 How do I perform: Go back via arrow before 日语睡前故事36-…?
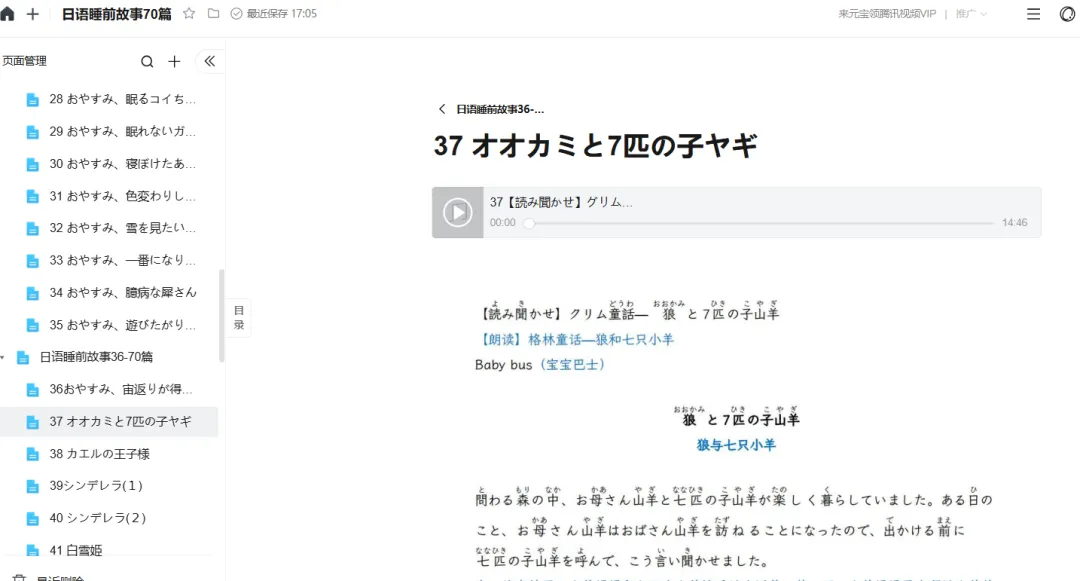click(442, 109)
